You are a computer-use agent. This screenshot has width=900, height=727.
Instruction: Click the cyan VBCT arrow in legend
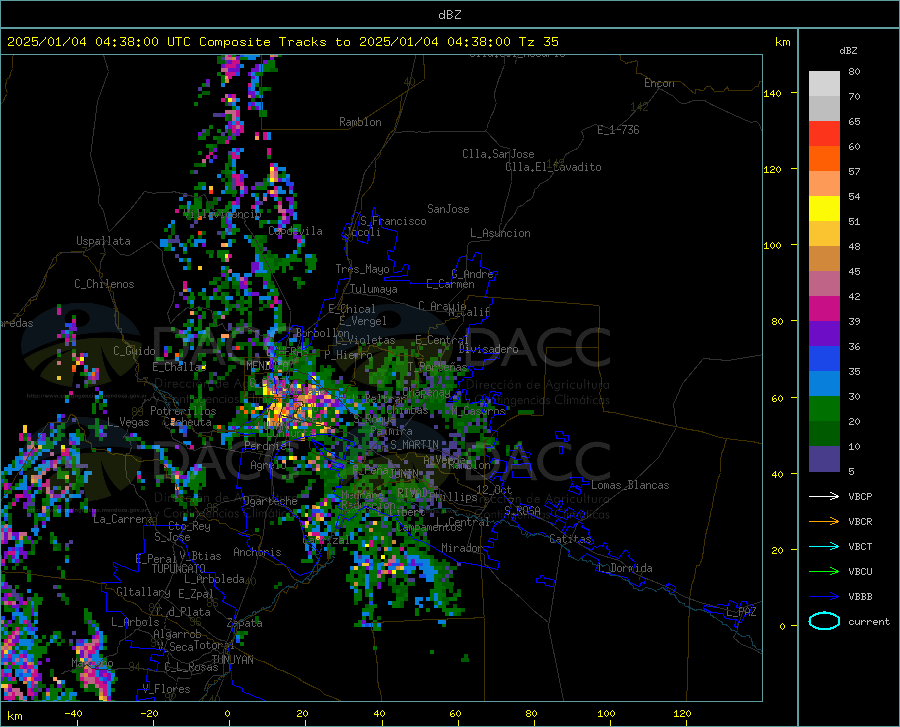point(824,546)
